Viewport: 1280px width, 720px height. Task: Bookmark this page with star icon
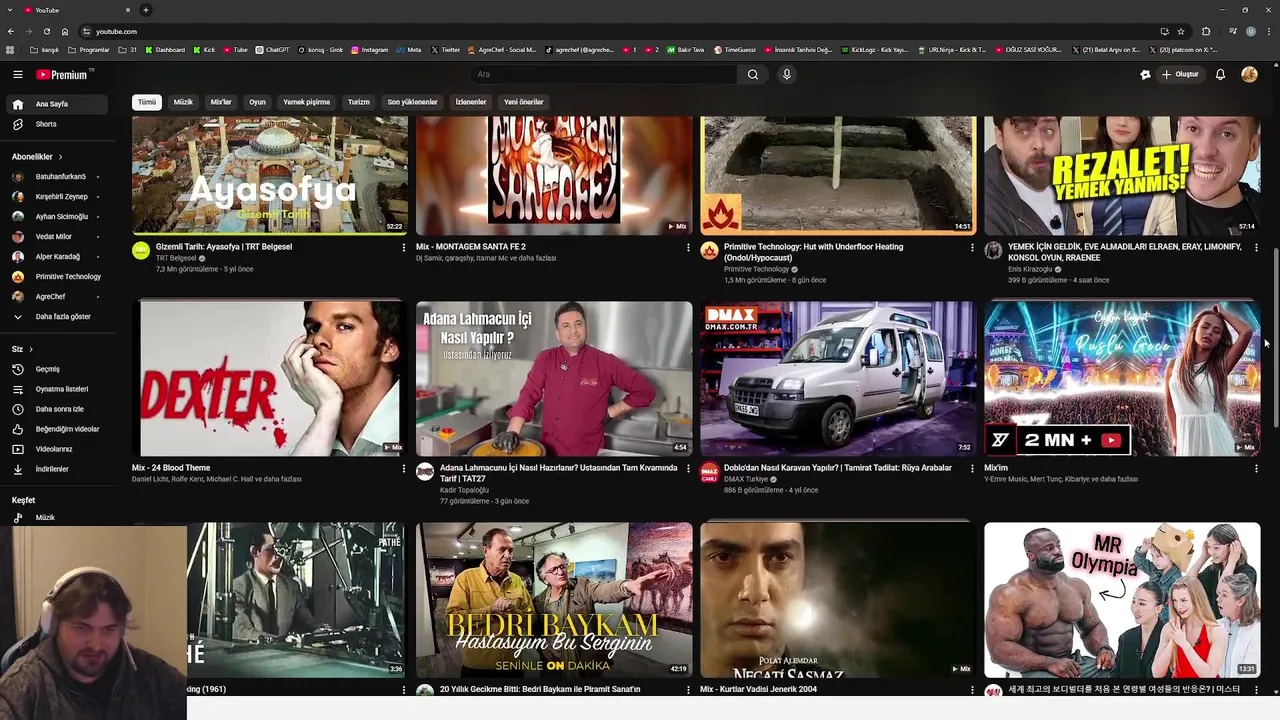click(1181, 31)
